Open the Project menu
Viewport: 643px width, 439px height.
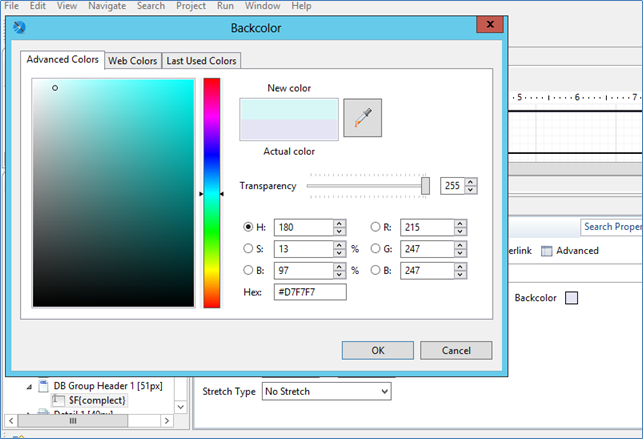point(191,6)
